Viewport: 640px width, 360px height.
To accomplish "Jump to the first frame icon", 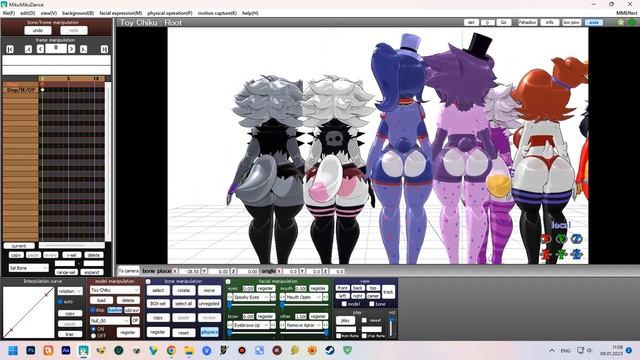I will [10, 49].
